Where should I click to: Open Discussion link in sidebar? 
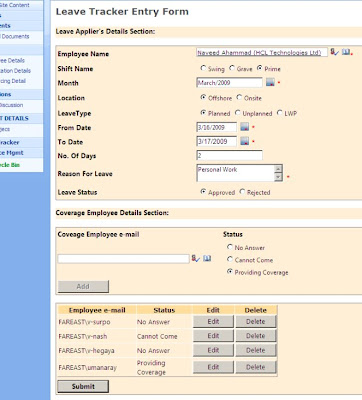11,105
